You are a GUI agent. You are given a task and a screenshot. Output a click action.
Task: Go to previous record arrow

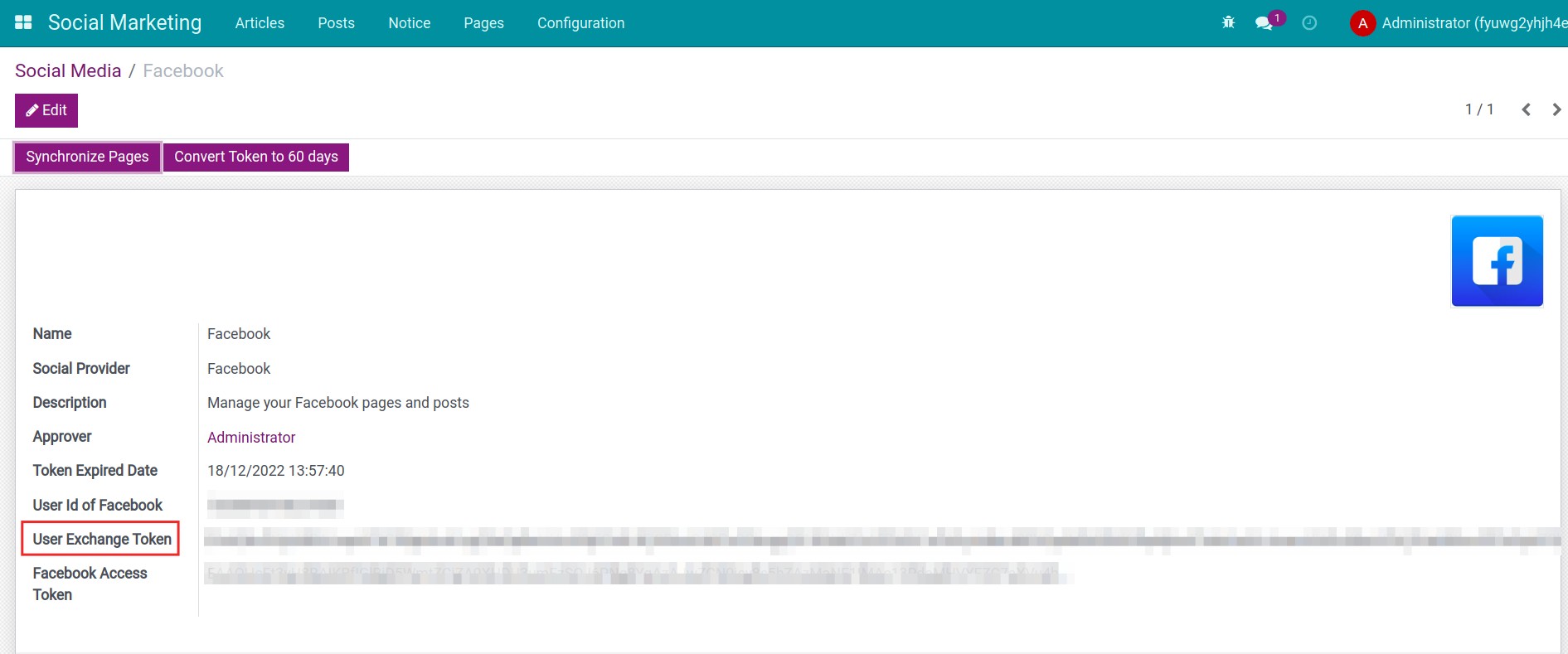[x=1526, y=109]
